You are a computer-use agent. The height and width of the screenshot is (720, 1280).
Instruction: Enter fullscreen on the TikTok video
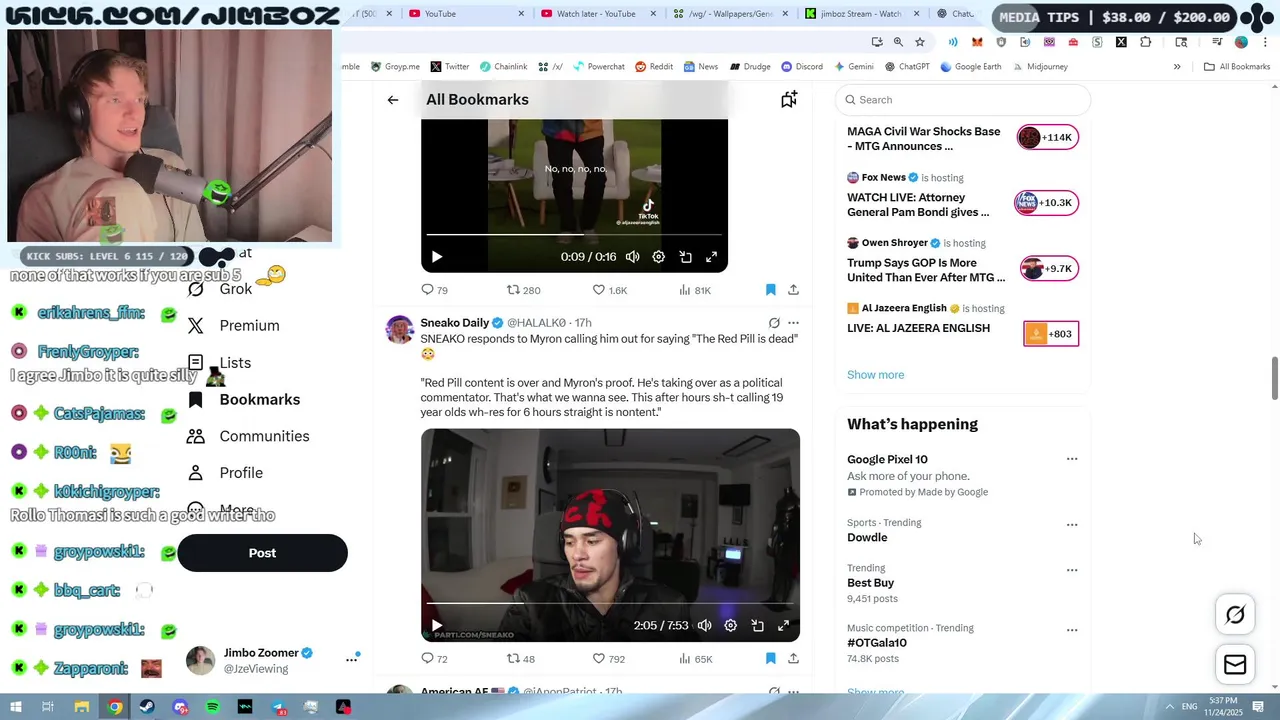click(x=711, y=257)
